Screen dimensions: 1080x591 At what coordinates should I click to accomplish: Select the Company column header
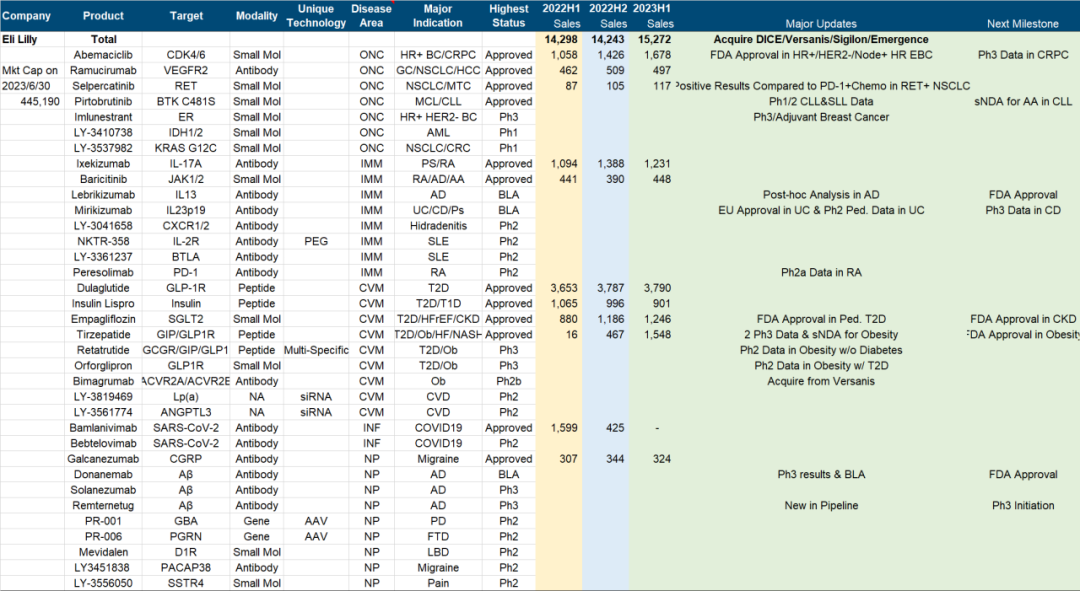coord(26,16)
